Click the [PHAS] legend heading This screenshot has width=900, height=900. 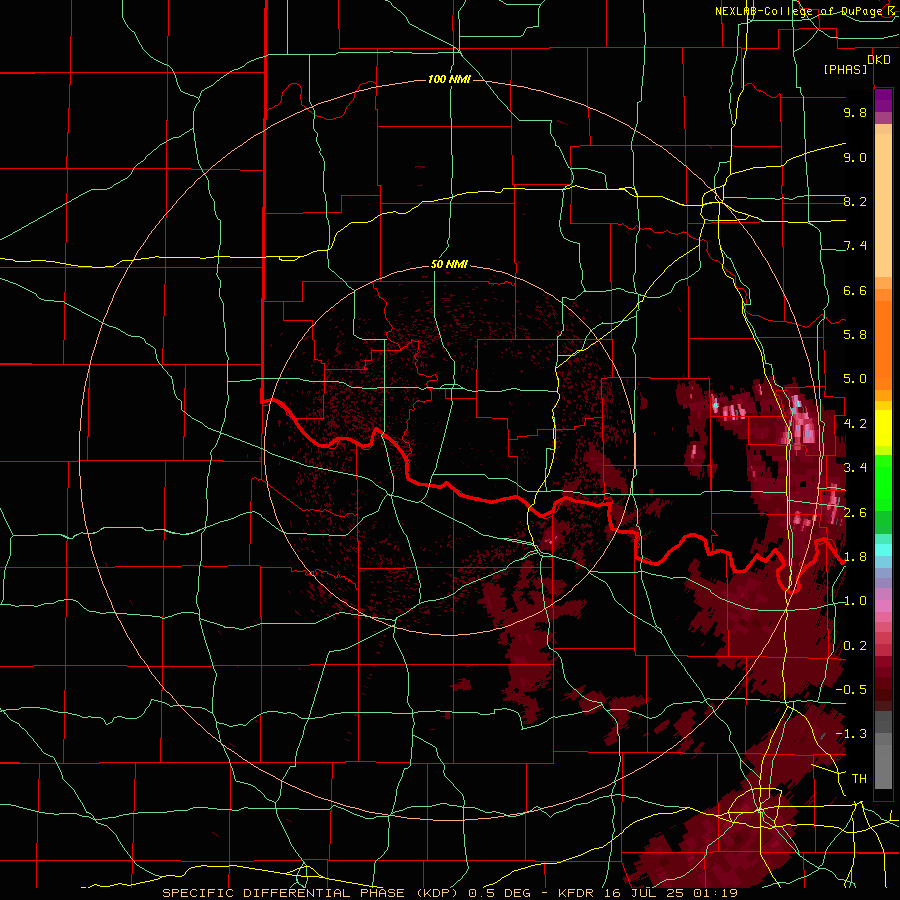click(845, 69)
